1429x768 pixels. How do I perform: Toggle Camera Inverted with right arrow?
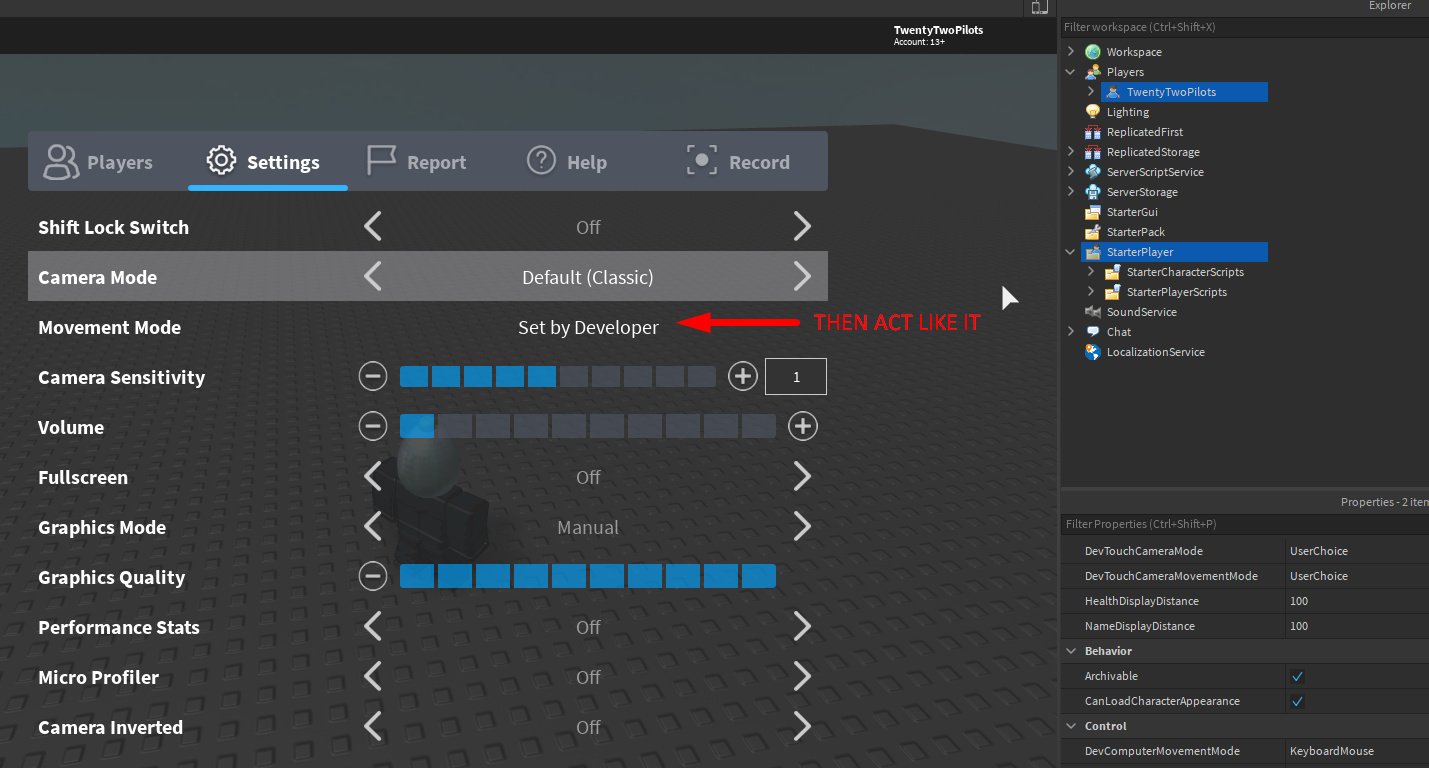coord(802,727)
